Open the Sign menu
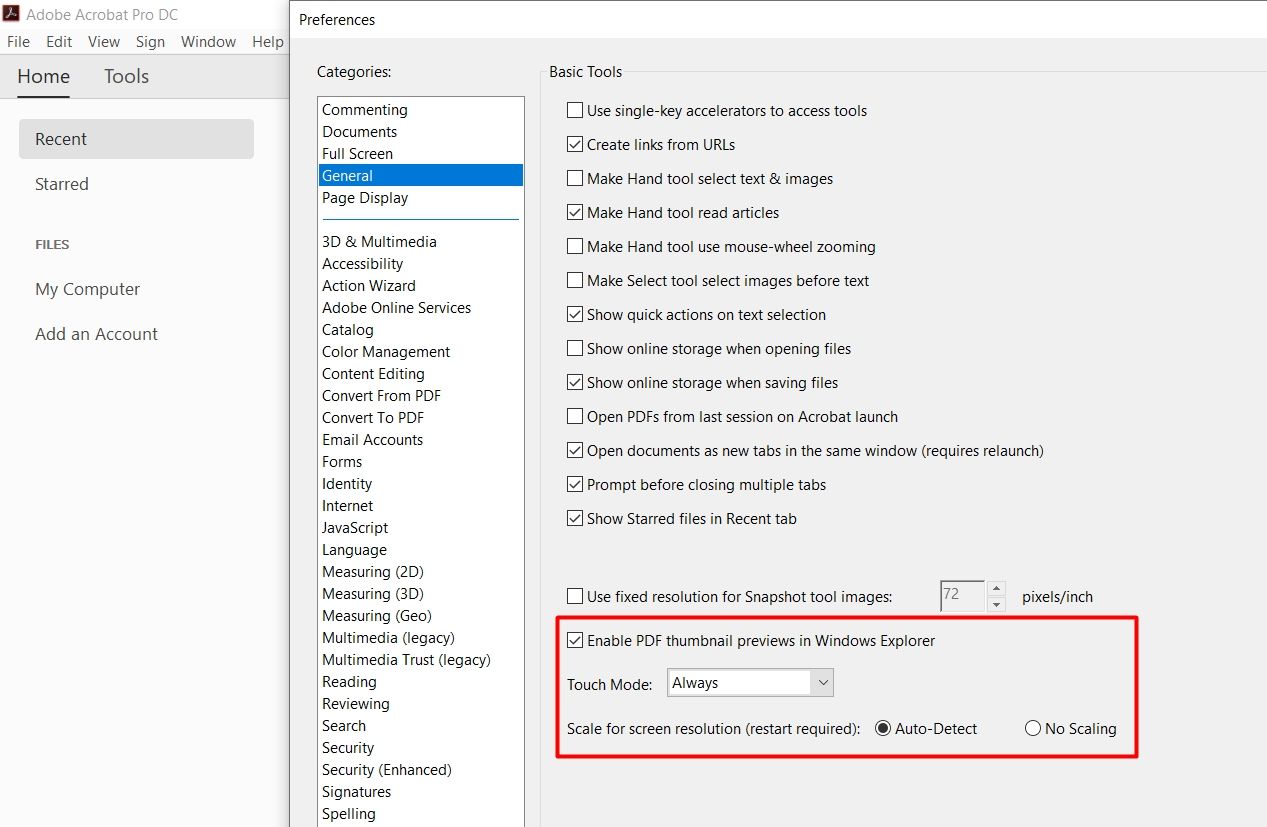 (x=150, y=42)
